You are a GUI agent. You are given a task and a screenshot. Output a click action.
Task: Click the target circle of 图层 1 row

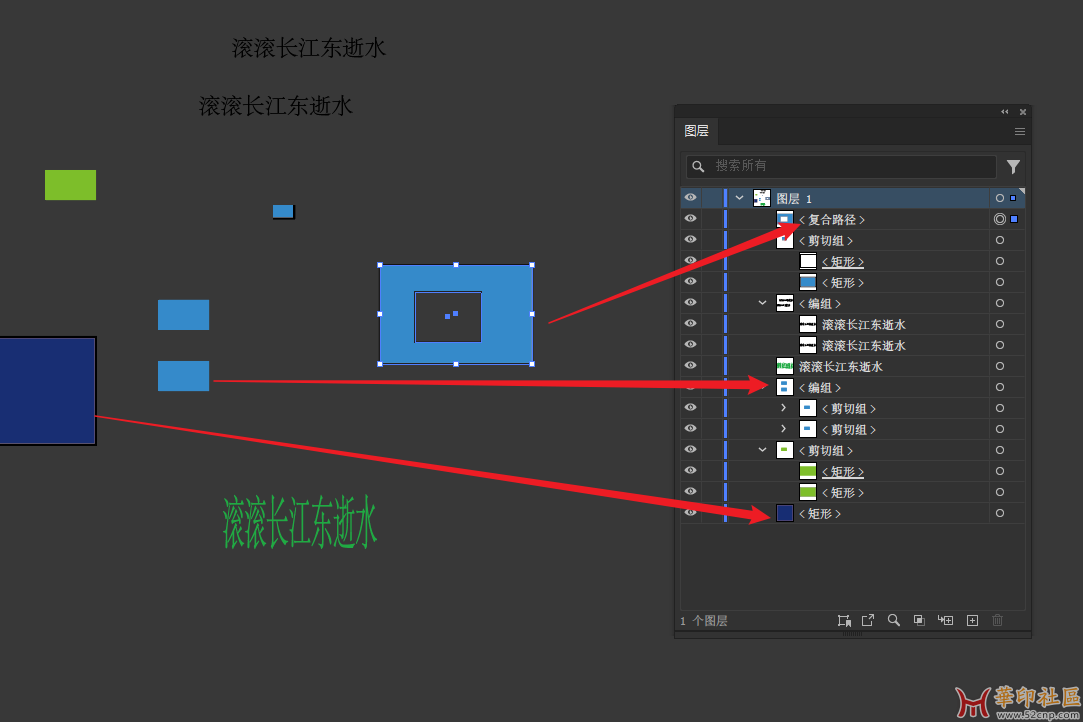[x=999, y=198]
